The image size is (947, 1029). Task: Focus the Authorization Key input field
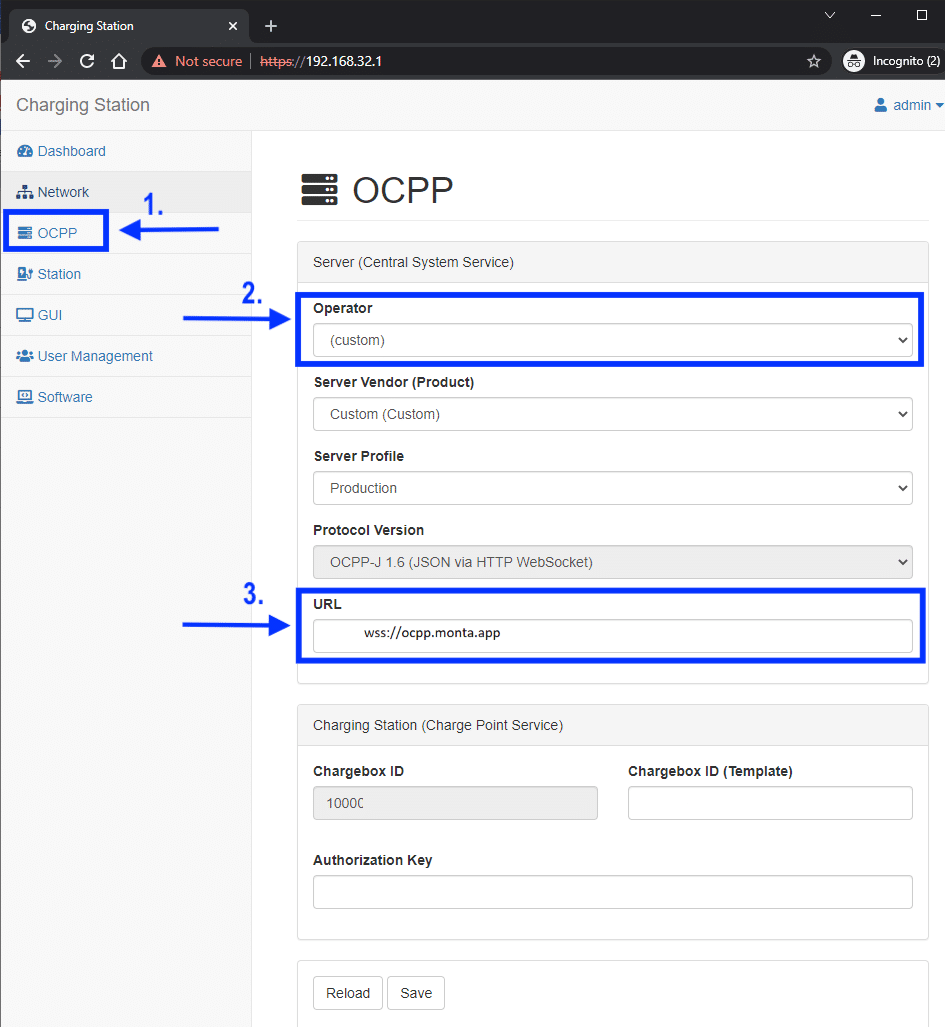[612, 892]
